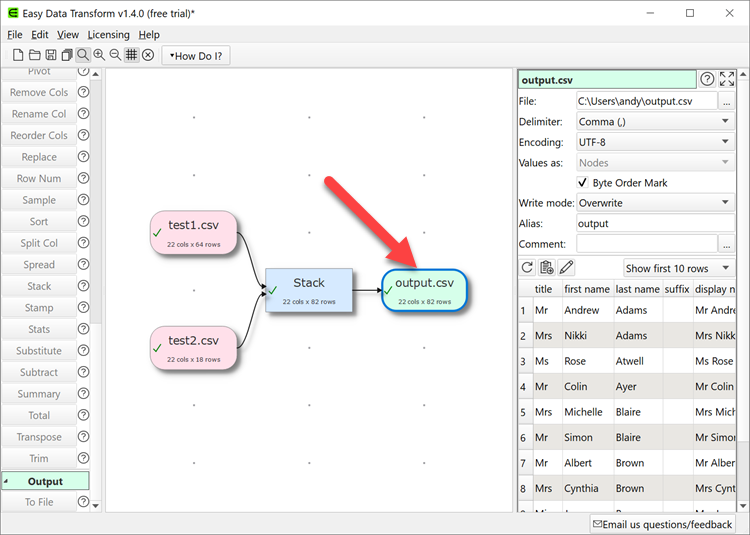The height and width of the screenshot is (535, 750).
Task: Open the File menu
Action: [15, 35]
